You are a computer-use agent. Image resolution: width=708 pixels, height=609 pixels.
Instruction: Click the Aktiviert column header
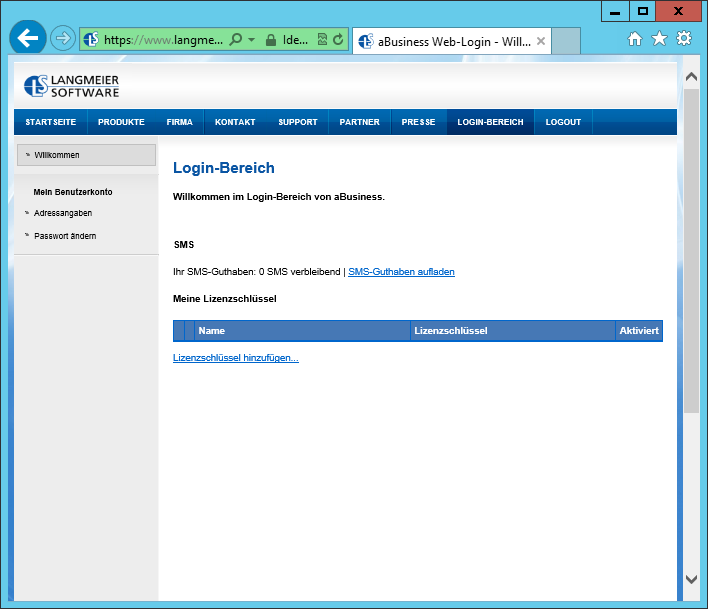coord(639,331)
